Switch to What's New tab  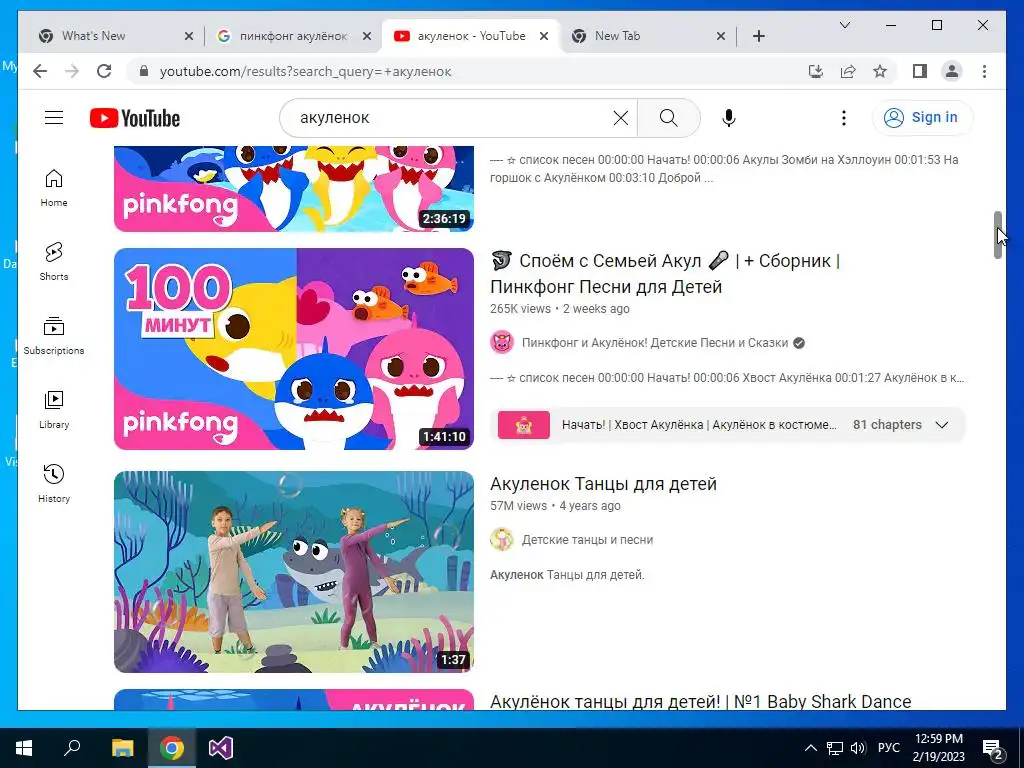click(x=116, y=36)
